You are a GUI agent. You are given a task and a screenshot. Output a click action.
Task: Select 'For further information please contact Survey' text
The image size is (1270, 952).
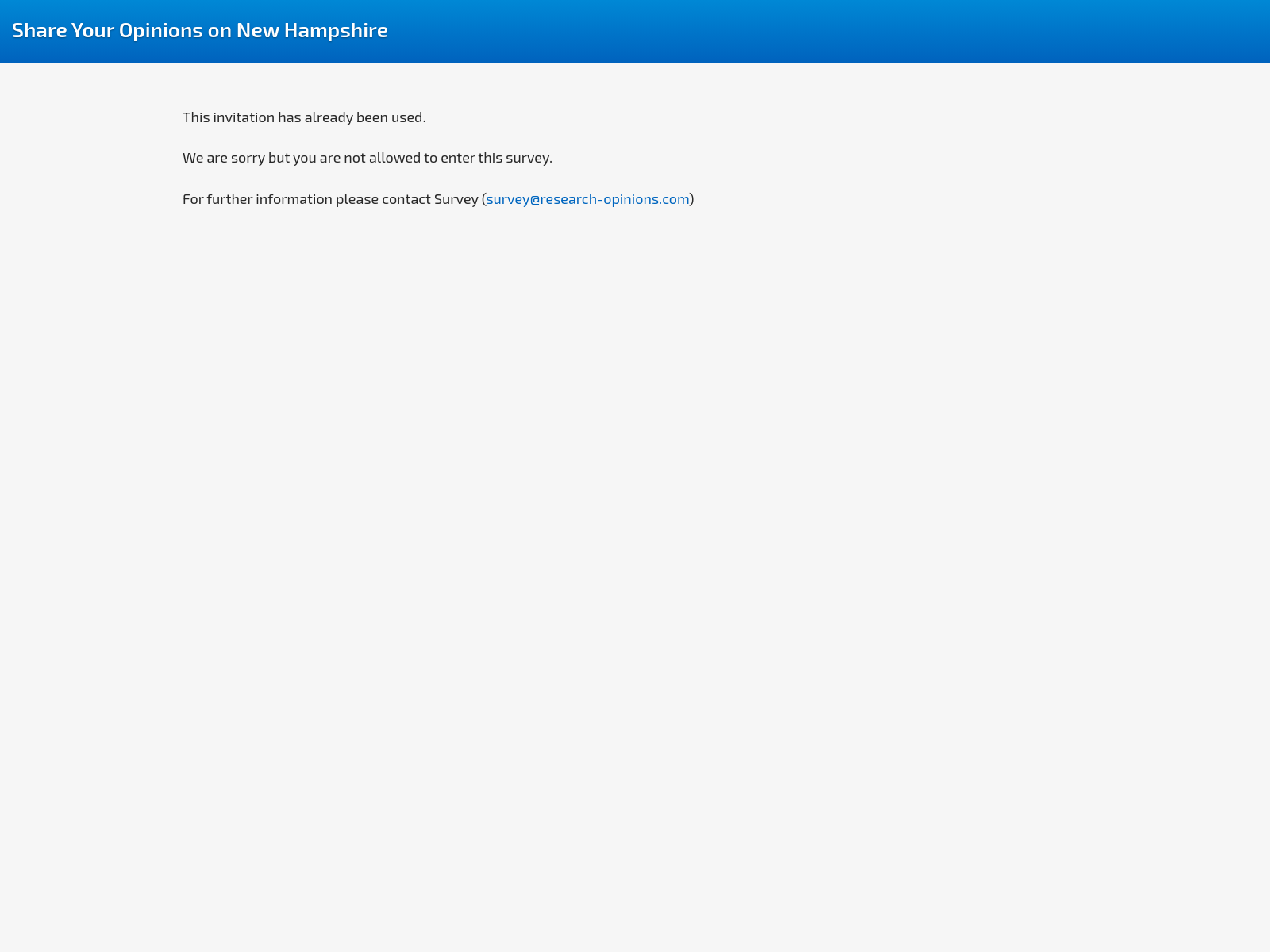(x=330, y=199)
